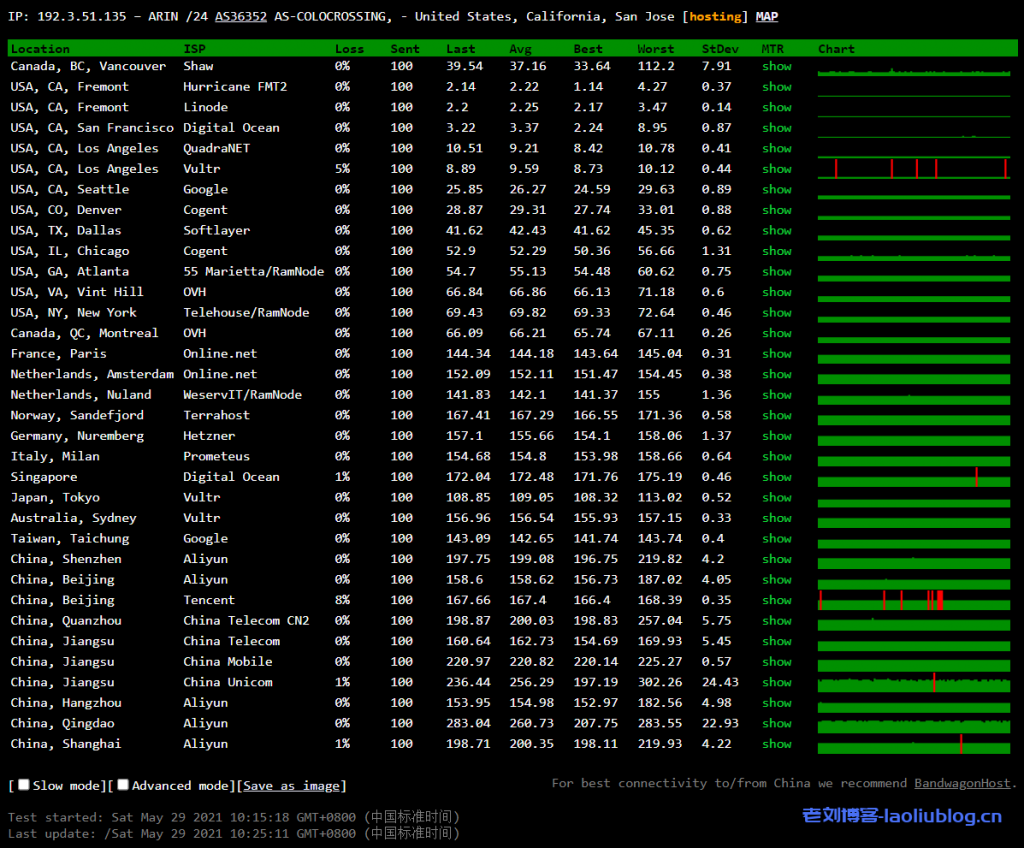Show MTR for Japan Tokyo Vultr
The height and width of the screenshot is (848, 1024).
coord(776,497)
